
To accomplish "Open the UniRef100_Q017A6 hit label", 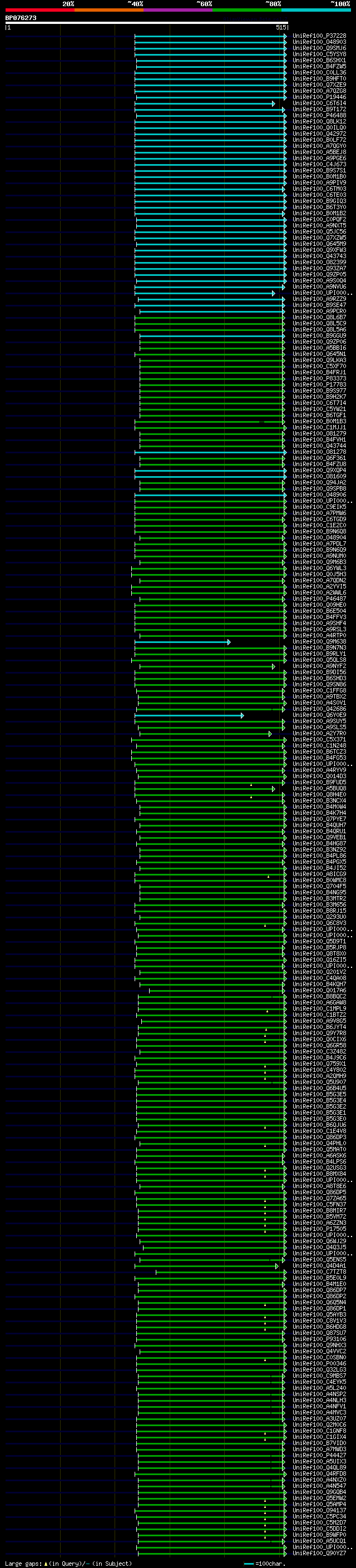I will (x=319, y=990).
